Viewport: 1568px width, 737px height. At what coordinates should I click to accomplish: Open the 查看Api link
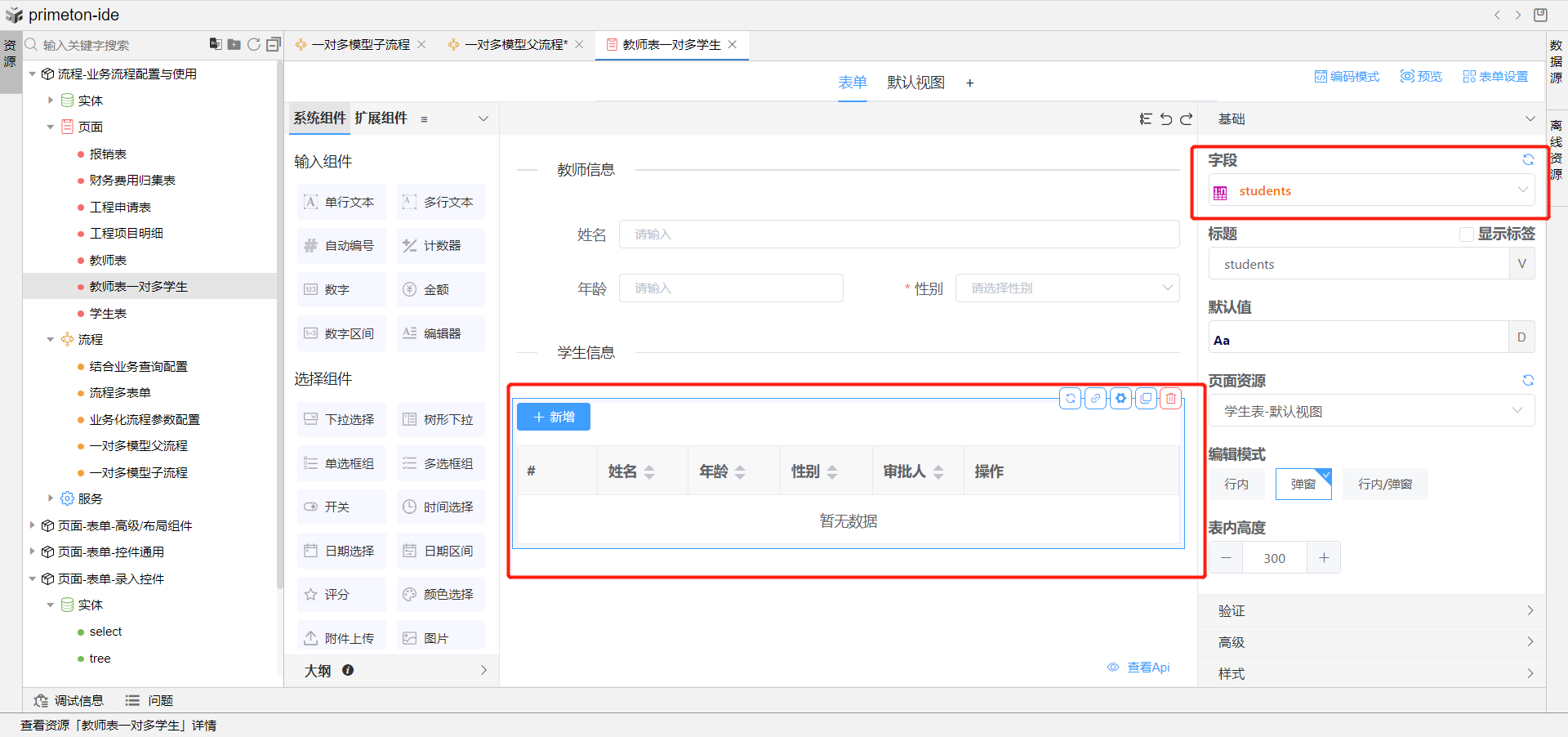(1147, 668)
